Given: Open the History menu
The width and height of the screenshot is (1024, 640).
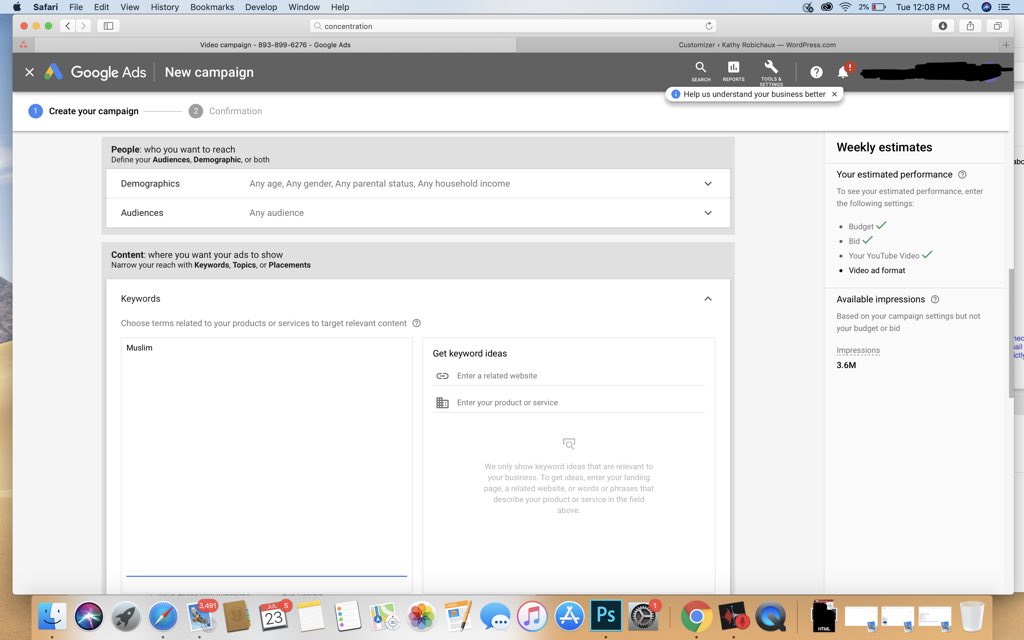Looking at the screenshot, I should pos(165,7).
